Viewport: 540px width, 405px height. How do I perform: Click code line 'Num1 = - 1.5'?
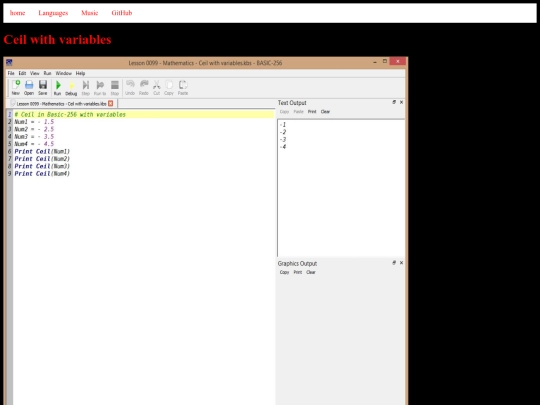tap(34, 122)
